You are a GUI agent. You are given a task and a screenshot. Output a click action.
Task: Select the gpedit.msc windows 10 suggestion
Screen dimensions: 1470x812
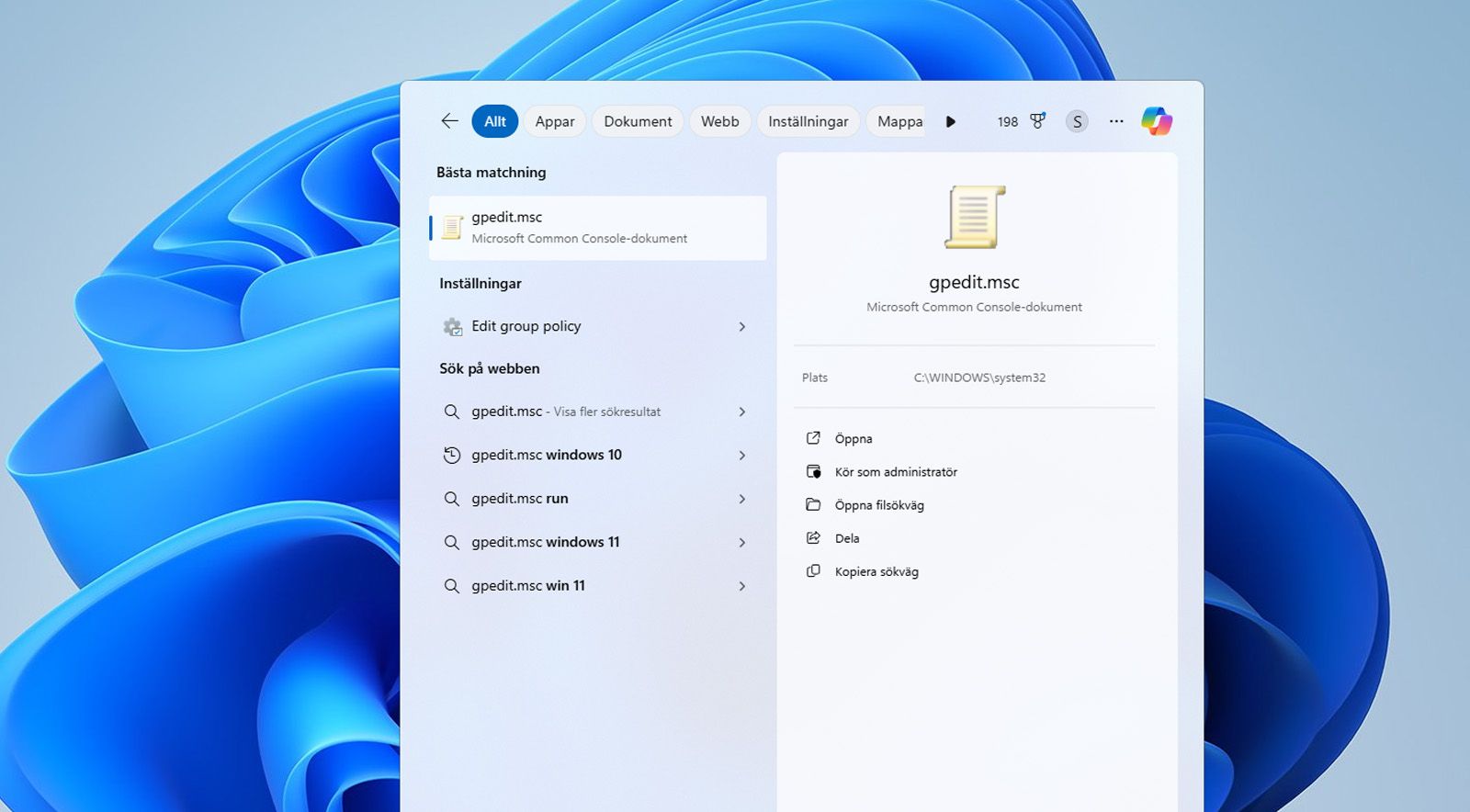coord(598,455)
